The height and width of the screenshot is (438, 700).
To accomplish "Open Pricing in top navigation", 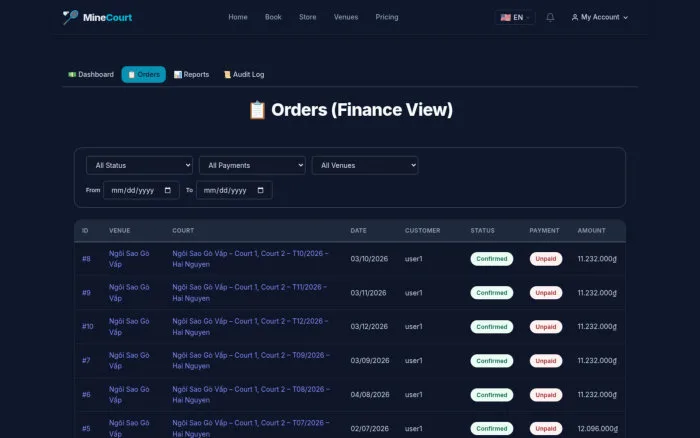I will (x=387, y=17).
